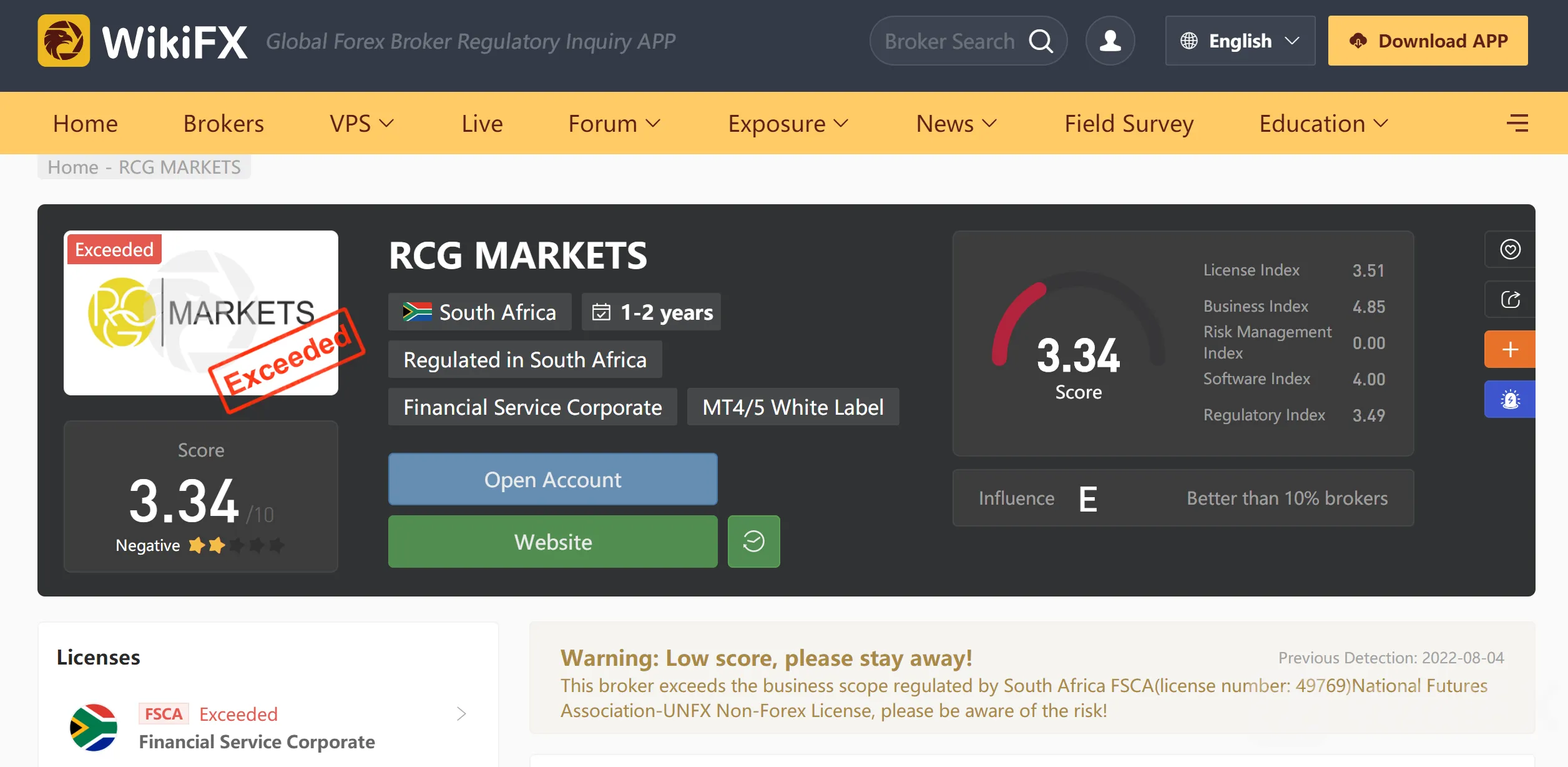The image size is (1568, 767).
Task: Open the Field Survey nav item
Action: 1129,123
